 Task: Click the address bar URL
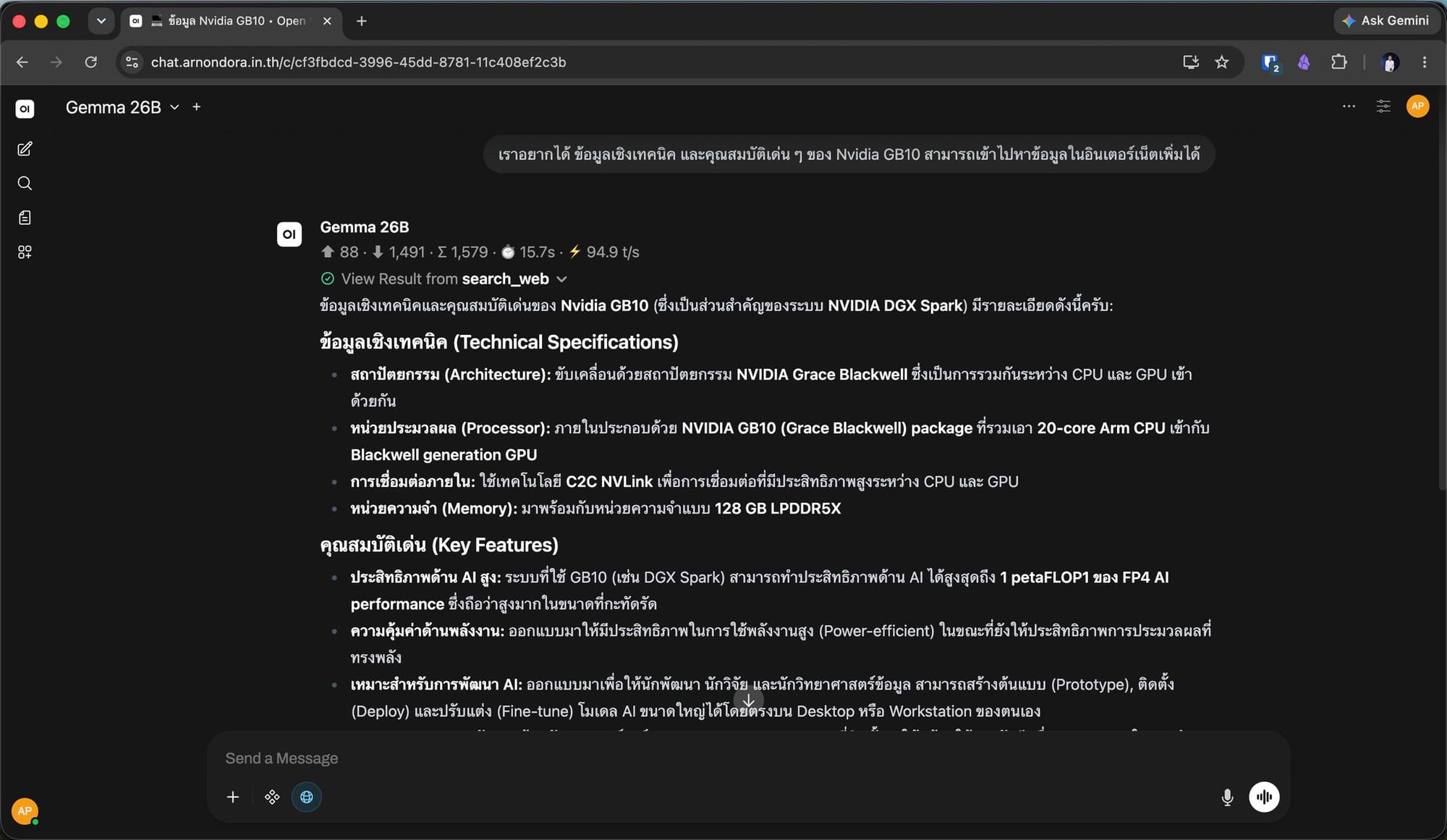(x=358, y=62)
